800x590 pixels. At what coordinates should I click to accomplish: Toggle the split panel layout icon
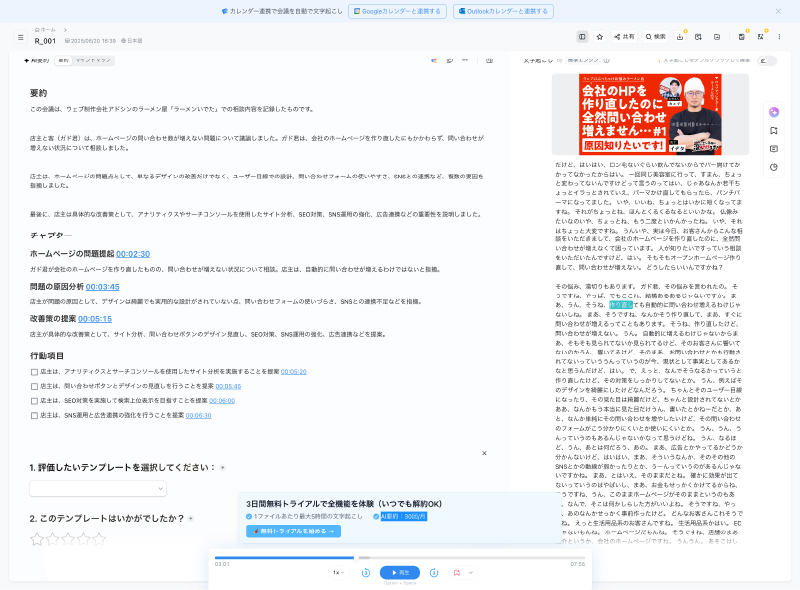582,37
